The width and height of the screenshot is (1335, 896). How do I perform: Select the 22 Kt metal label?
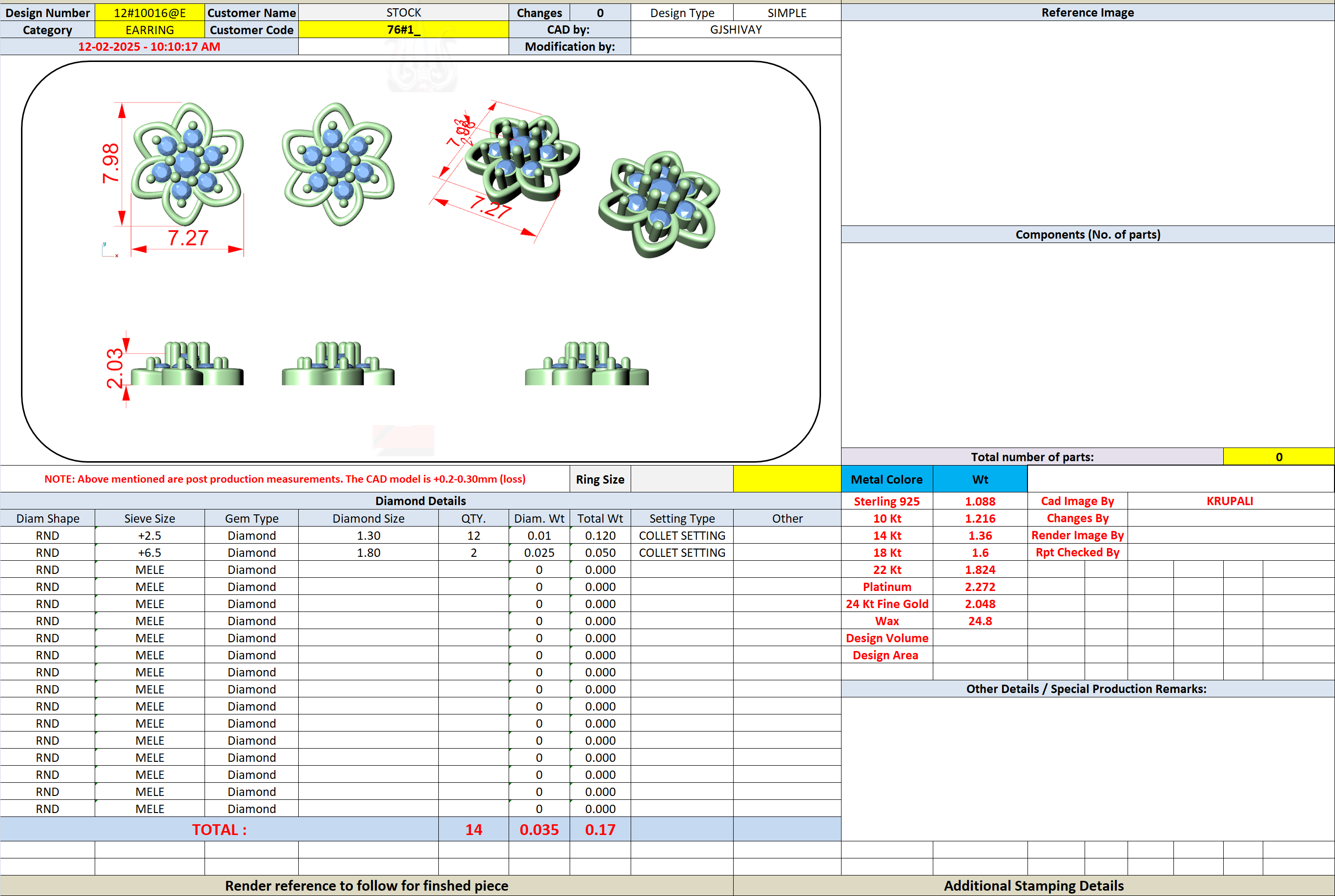pyautogui.click(x=886, y=570)
